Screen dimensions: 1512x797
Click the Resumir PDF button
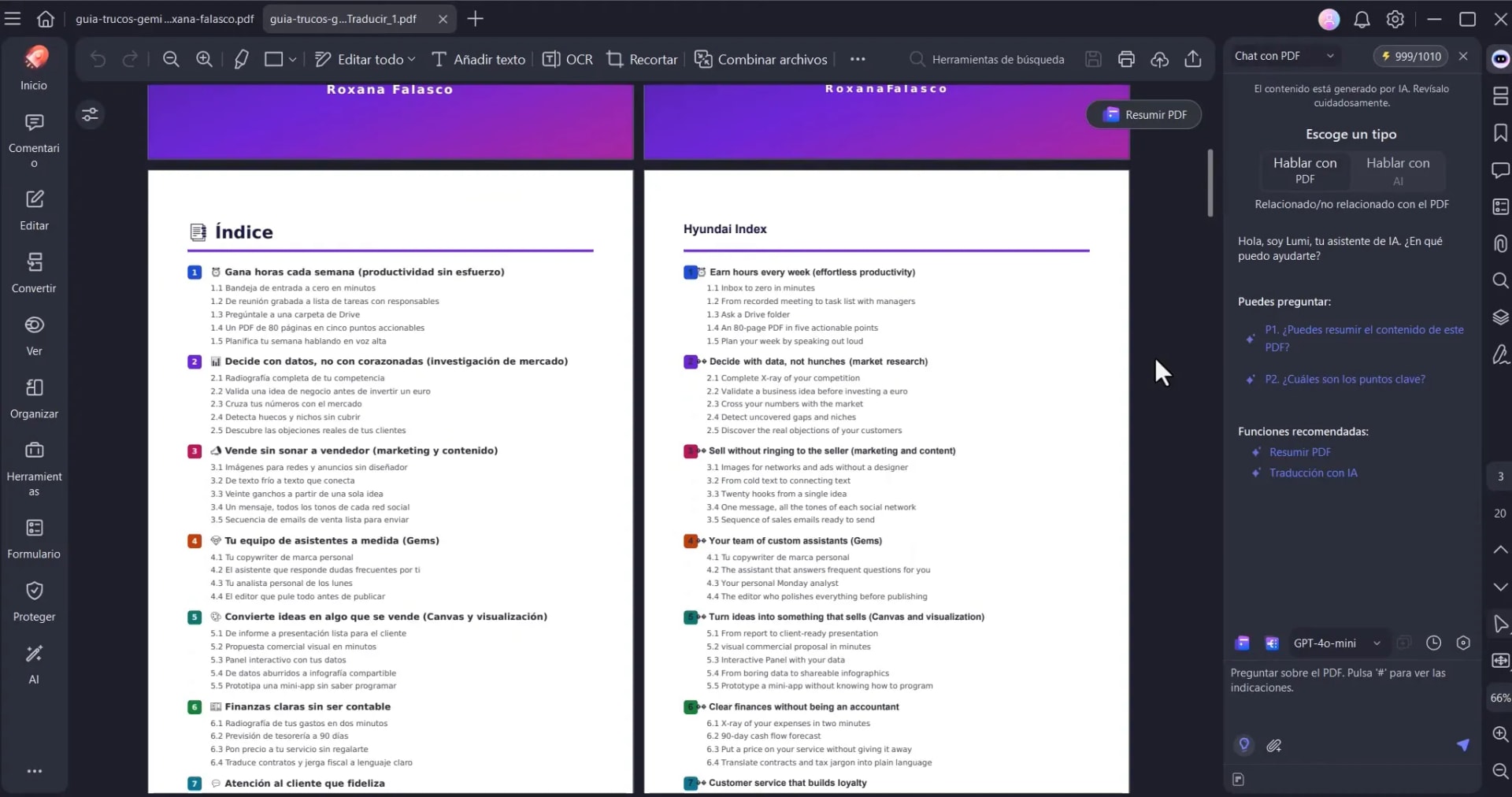(1143, 114)
